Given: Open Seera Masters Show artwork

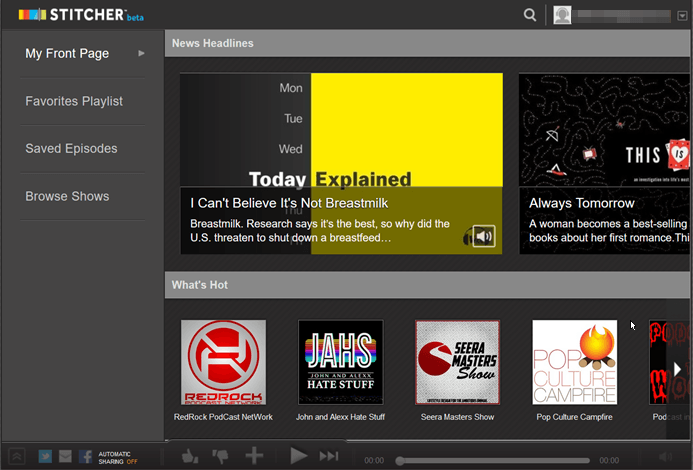Looking at the screenshot, I should 457,362.
